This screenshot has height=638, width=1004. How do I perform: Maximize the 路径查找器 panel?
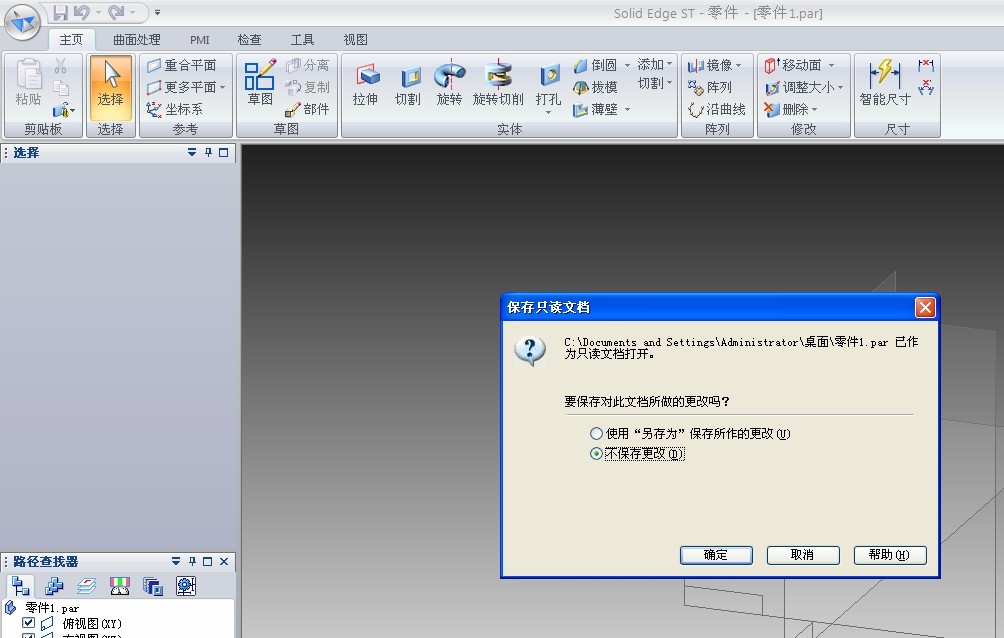pyautogui.click(x=207, y=561)
